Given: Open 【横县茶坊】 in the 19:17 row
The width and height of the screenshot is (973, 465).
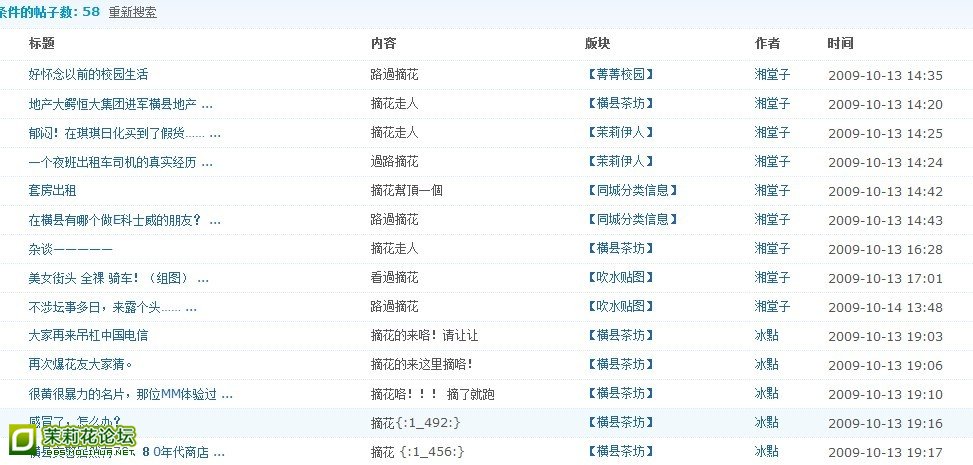Looking at the screenshot, I should (619, 451).
